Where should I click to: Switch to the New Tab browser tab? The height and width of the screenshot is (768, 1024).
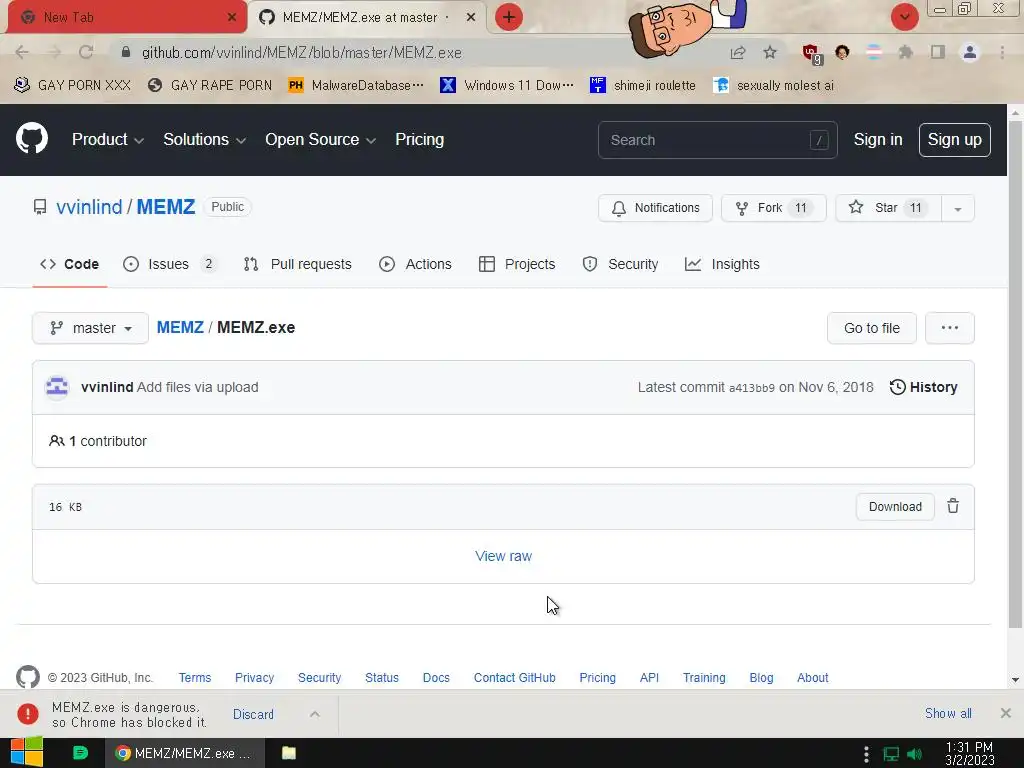(x=127, y=17)
